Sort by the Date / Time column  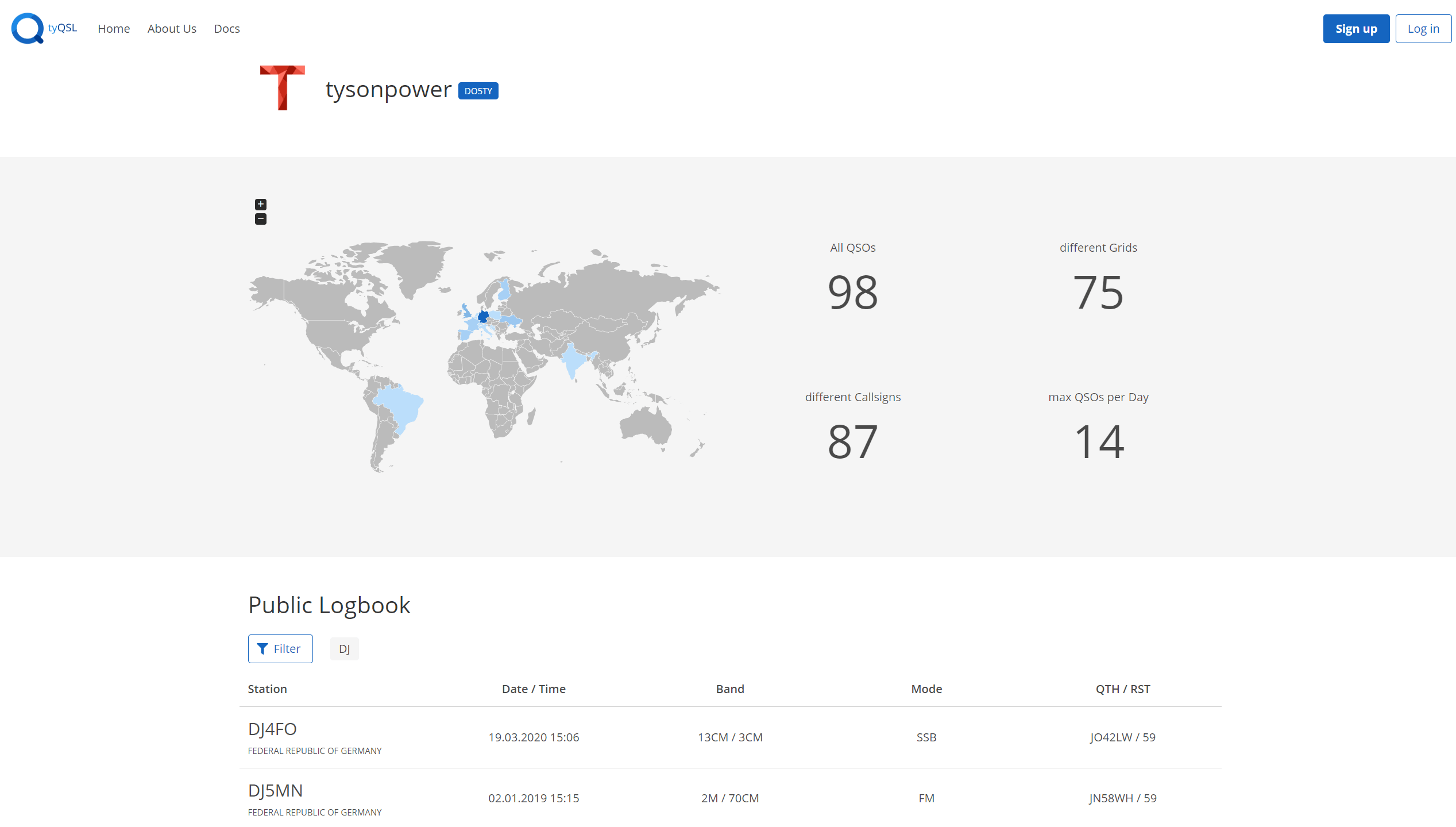point(534,689)
